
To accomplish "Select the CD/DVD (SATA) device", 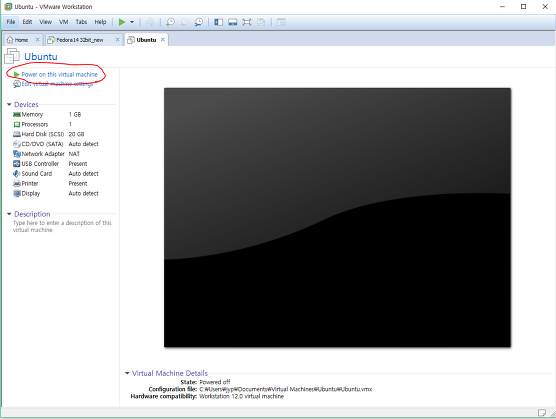I will (56, 144).
